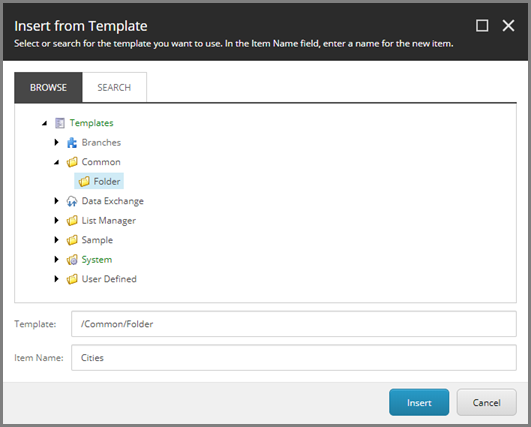Click the Branches puzzle-piece icon
This screenshot has width=531, height=427.
(71, 143)
